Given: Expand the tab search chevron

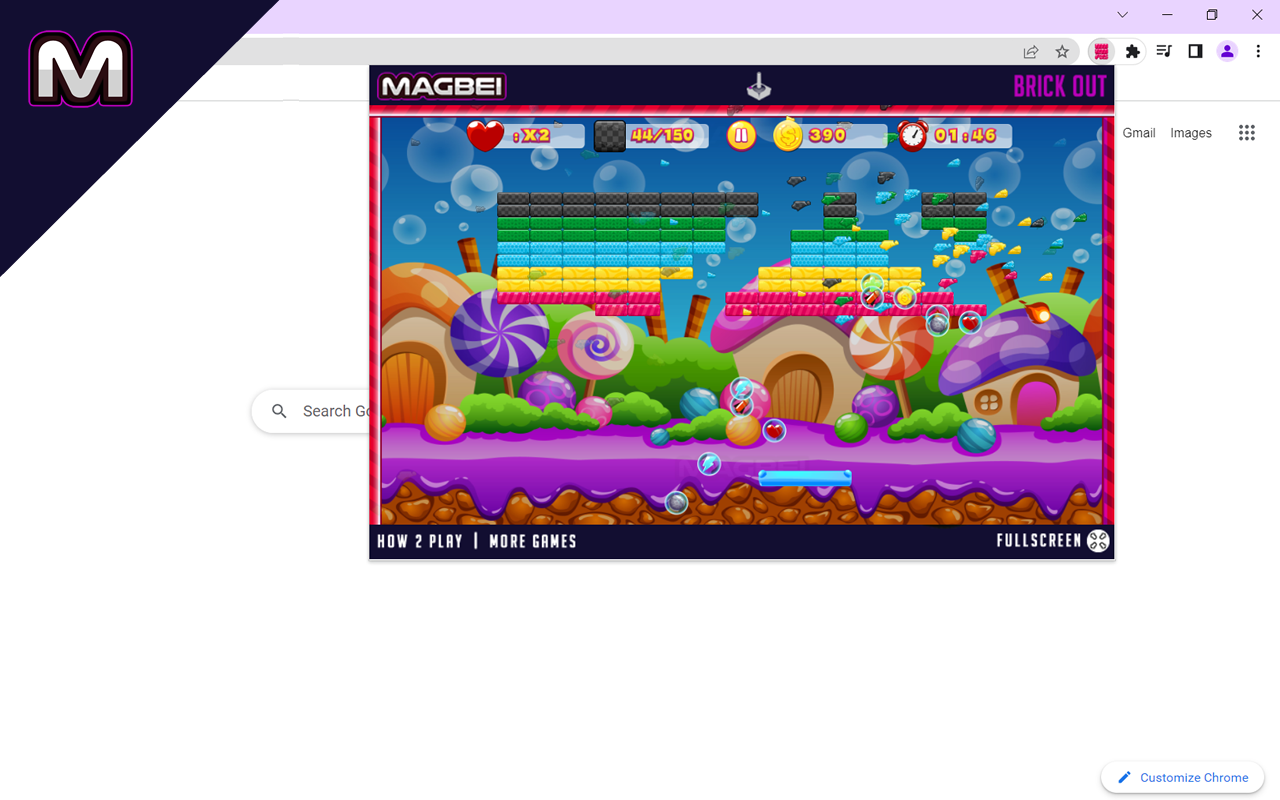Looking at the screenshot, I should tap(1122, 15).
